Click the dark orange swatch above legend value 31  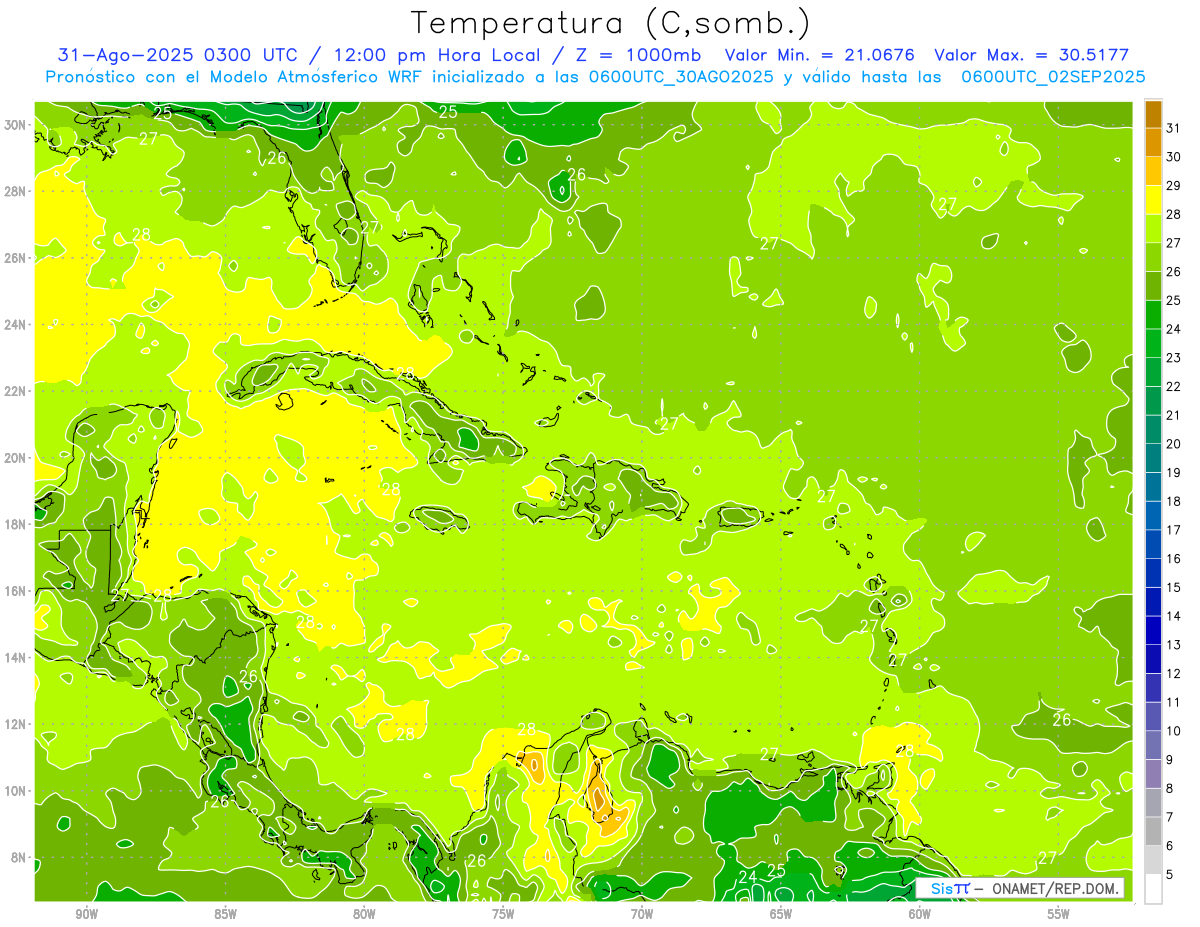click(1153, 115)
